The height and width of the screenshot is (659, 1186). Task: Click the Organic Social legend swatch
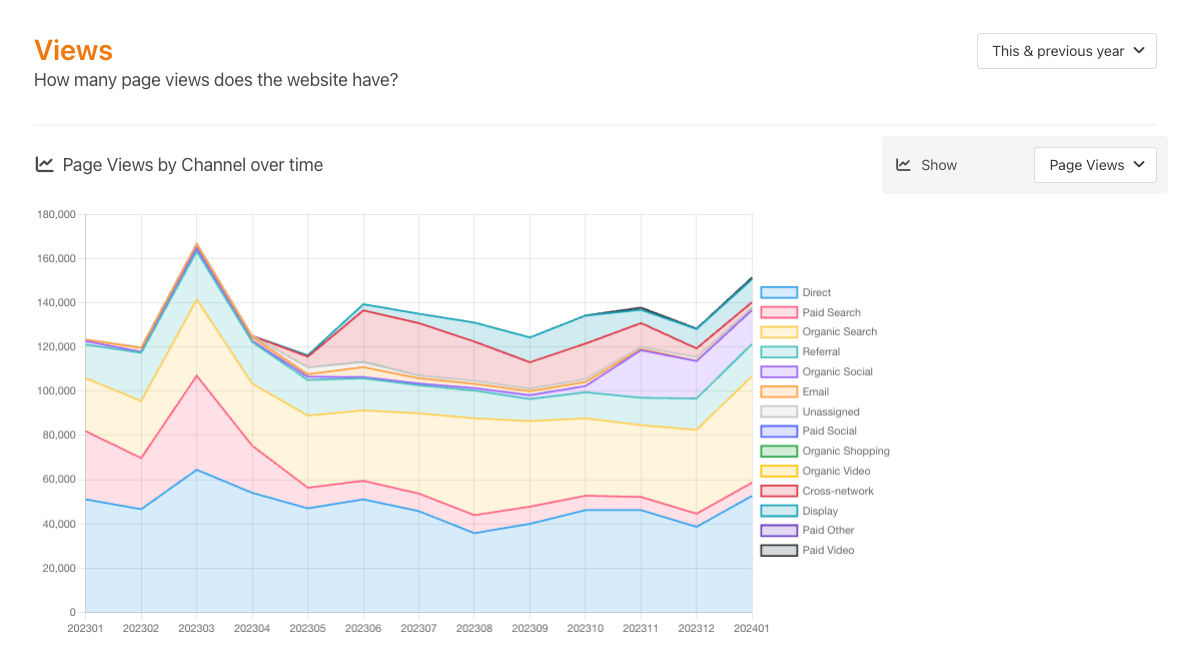tap(779, 372)
